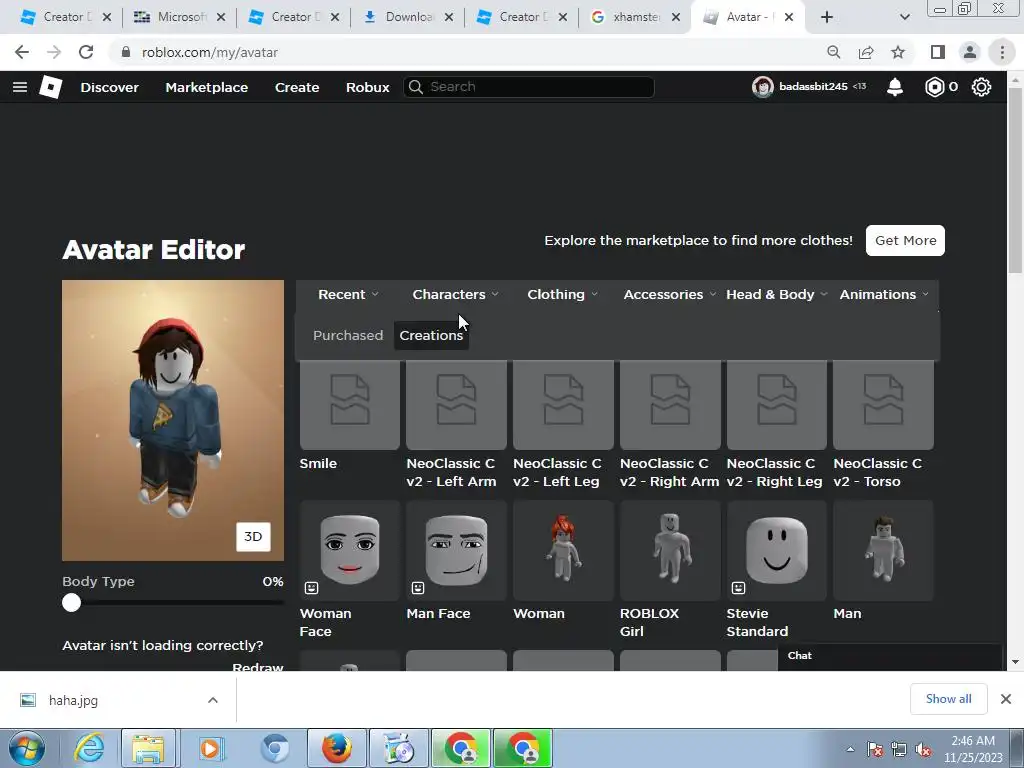Click the Redraw link
The height and width of the screenshot is (768, 1024).
[258, 667]
